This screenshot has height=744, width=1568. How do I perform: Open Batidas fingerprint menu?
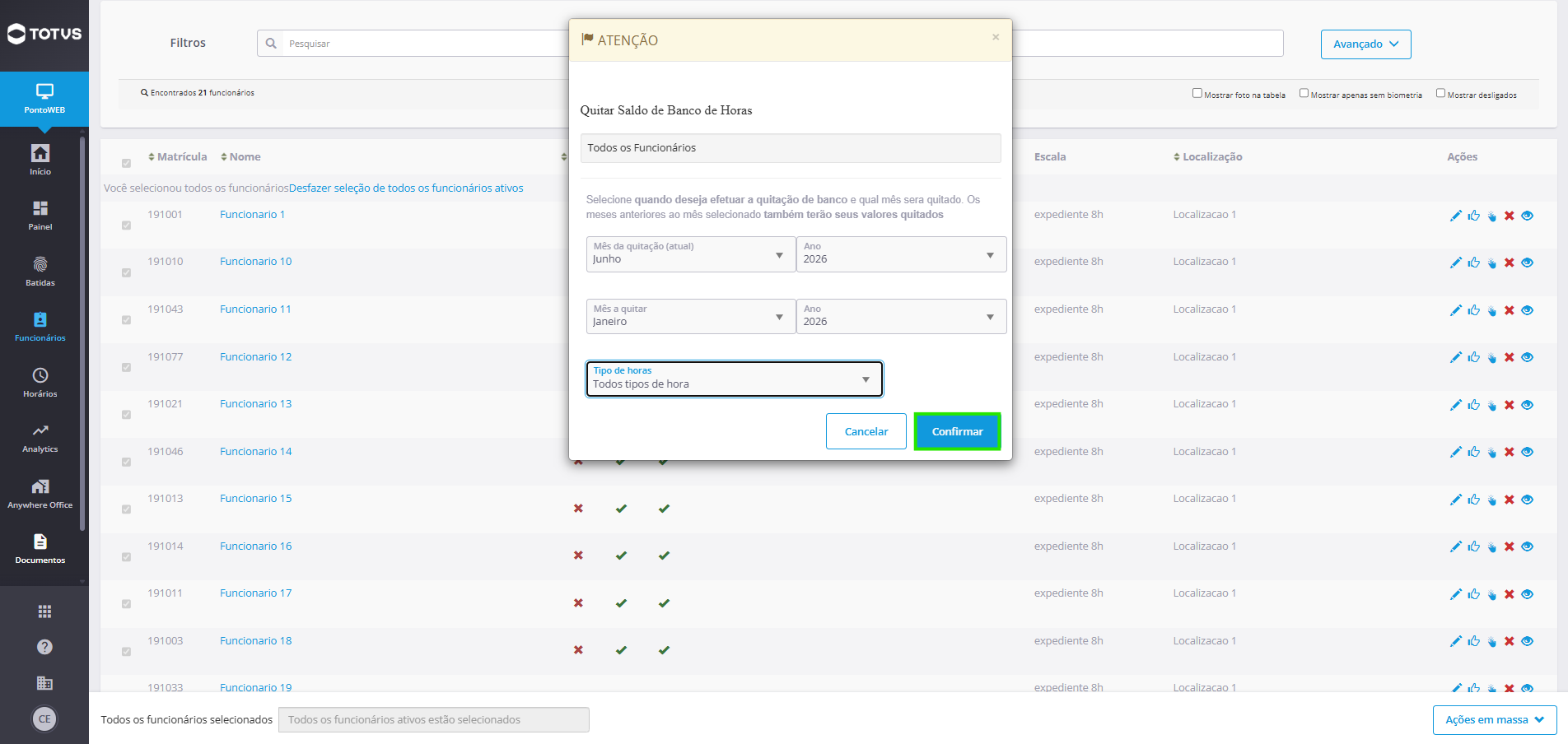pyautogui.click(x=40, y=272)
